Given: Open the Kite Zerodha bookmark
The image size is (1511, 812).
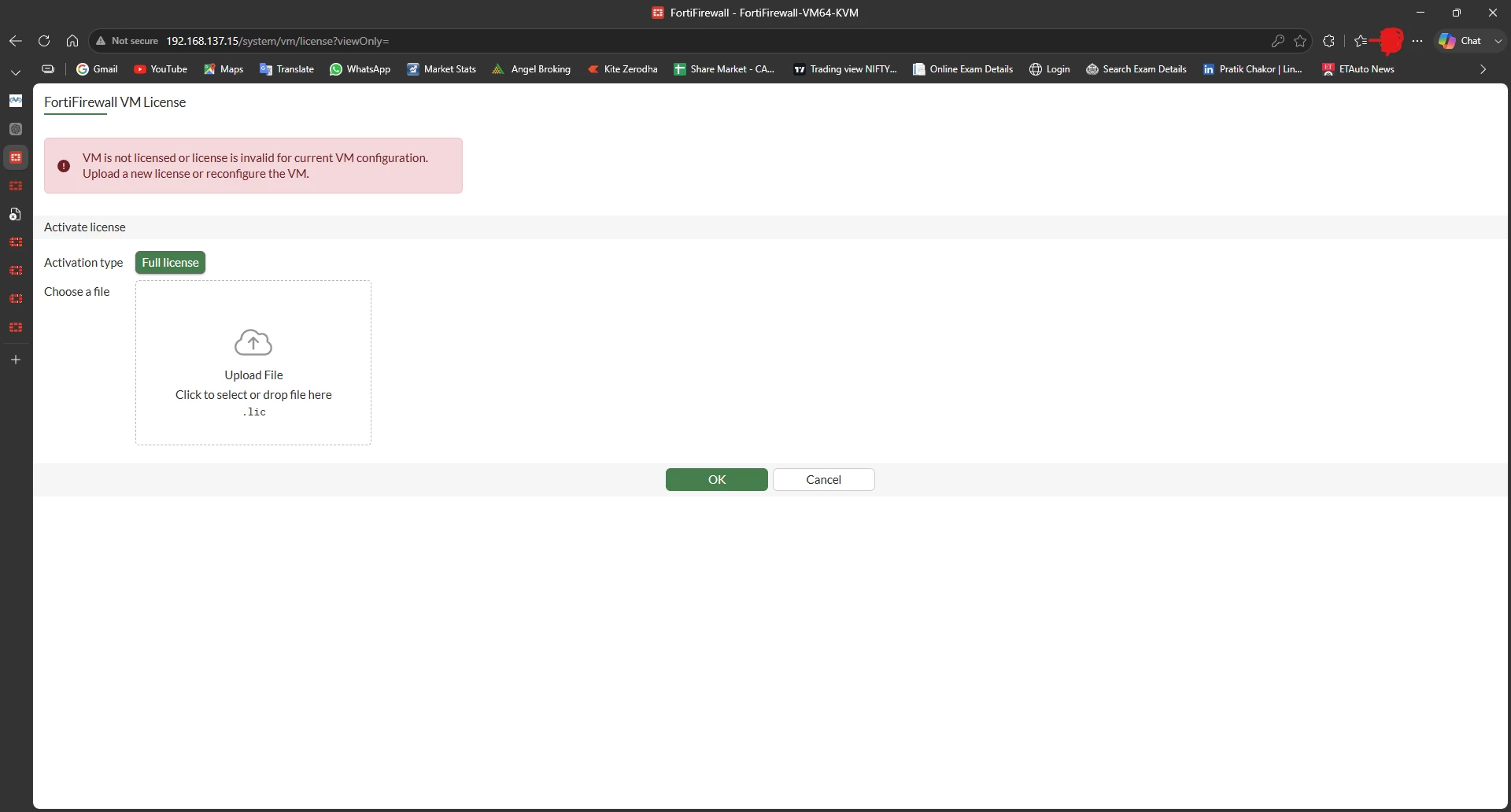Looking at the screenshot, I should point(623,69).
